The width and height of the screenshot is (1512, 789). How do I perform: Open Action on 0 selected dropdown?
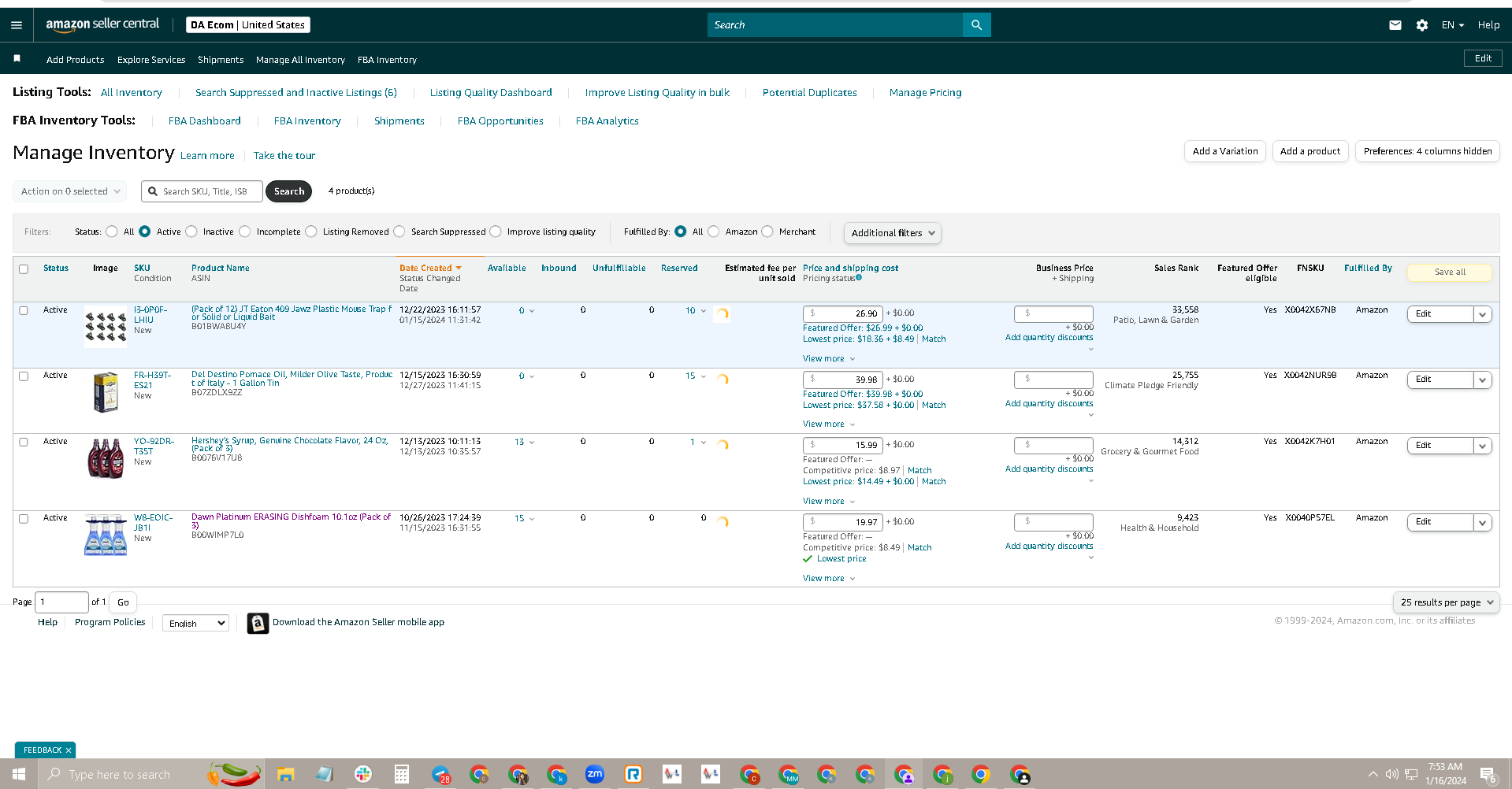(70, 191)
